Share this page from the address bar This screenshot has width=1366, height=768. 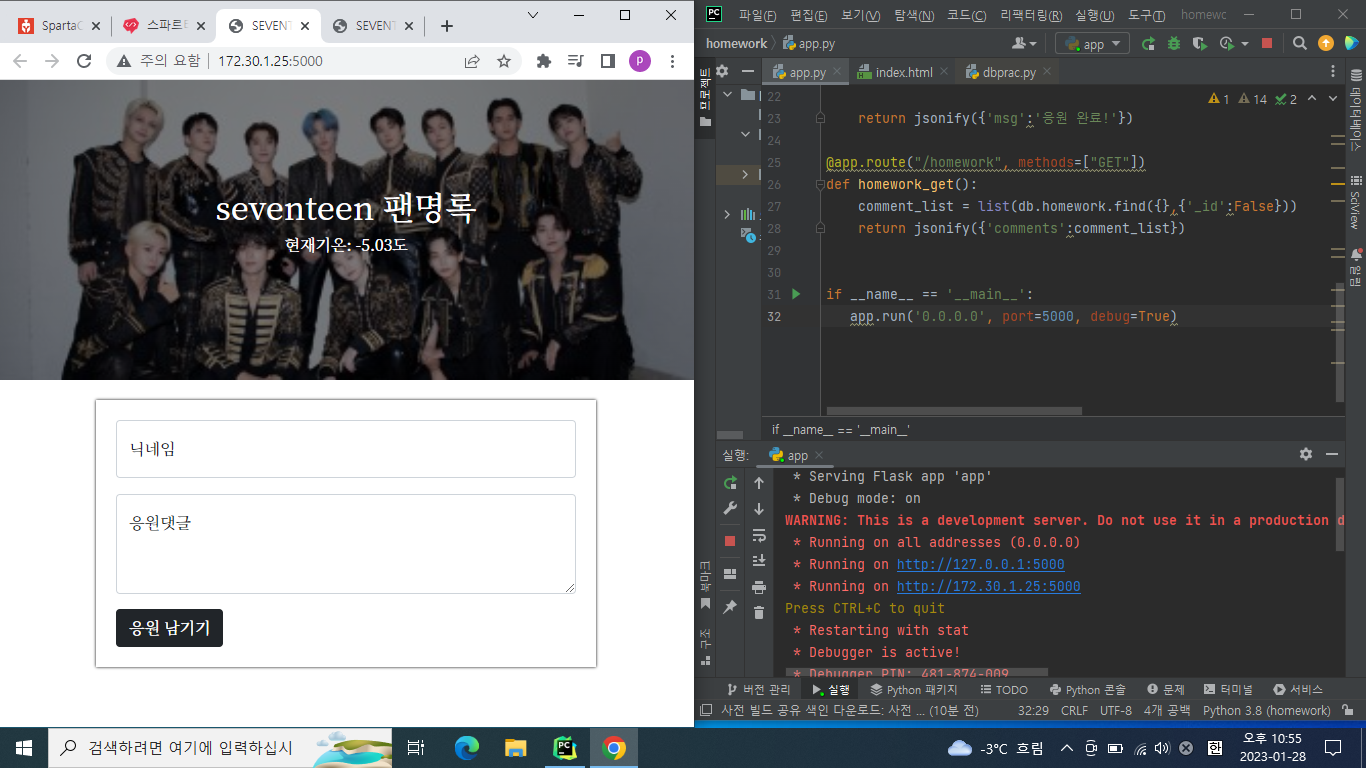pyautogui.click(x=472, y=61)
